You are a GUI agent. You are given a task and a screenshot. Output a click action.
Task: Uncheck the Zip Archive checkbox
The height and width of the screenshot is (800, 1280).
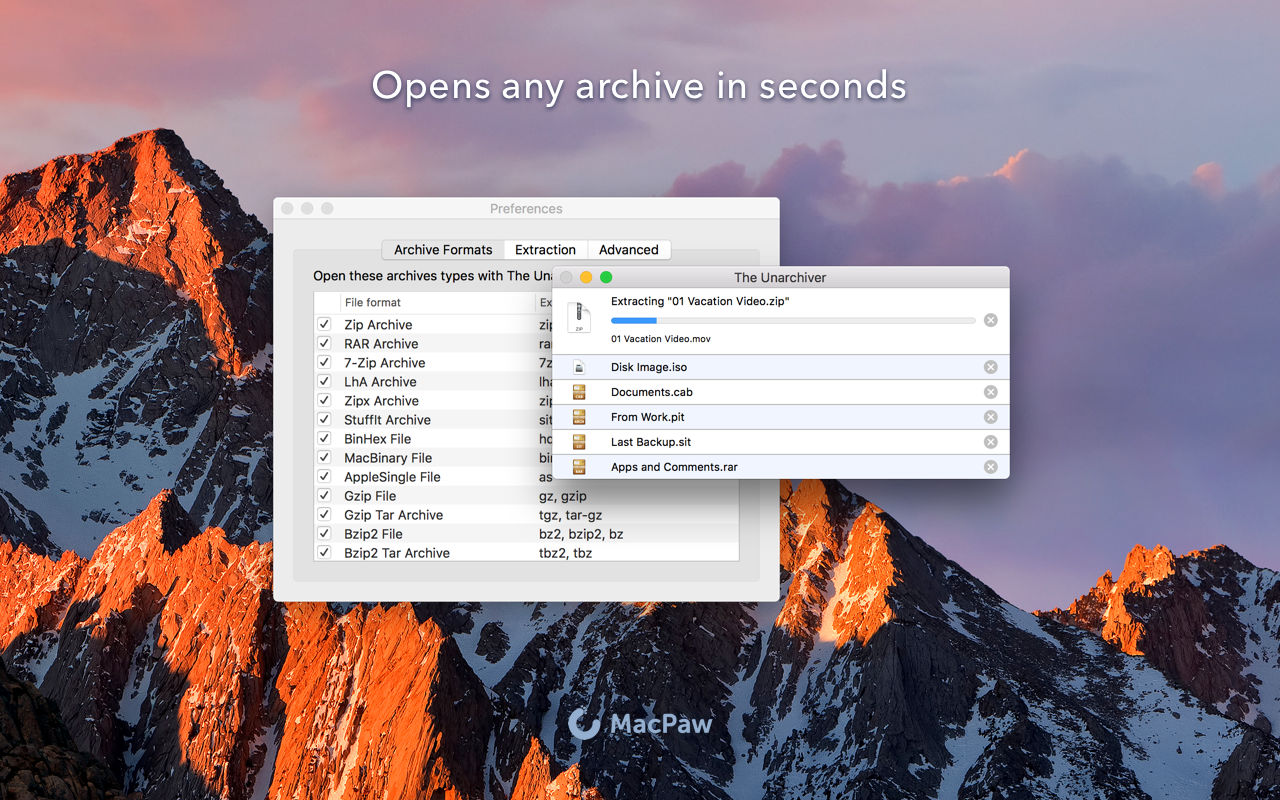click(324, 324)
